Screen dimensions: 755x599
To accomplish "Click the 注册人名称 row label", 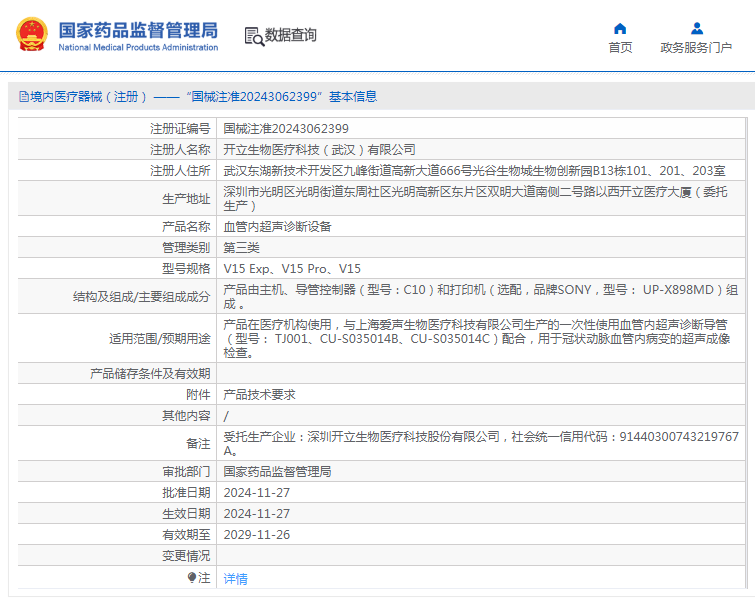I will pyautogui.click(x=180, y=150).
